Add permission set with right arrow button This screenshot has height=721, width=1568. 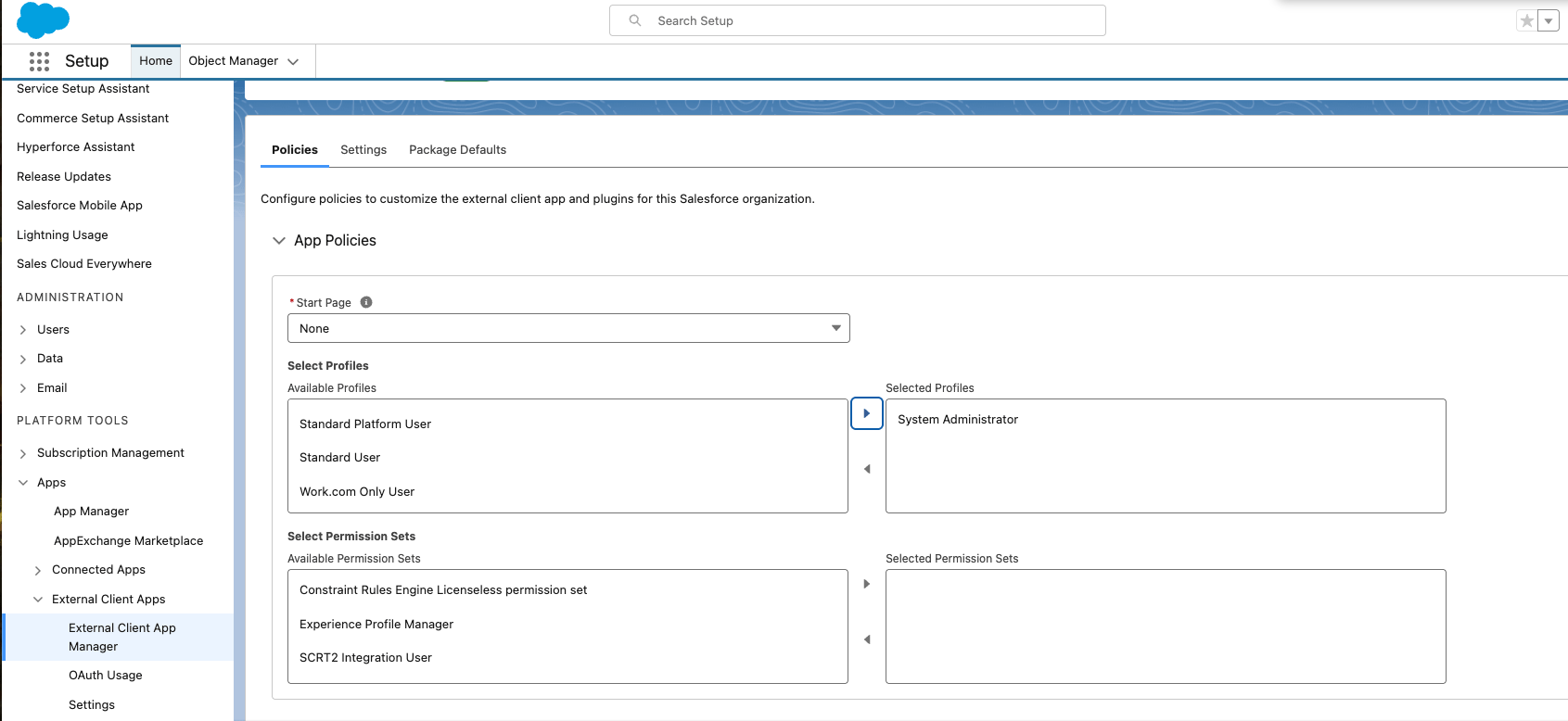point(867,584)
